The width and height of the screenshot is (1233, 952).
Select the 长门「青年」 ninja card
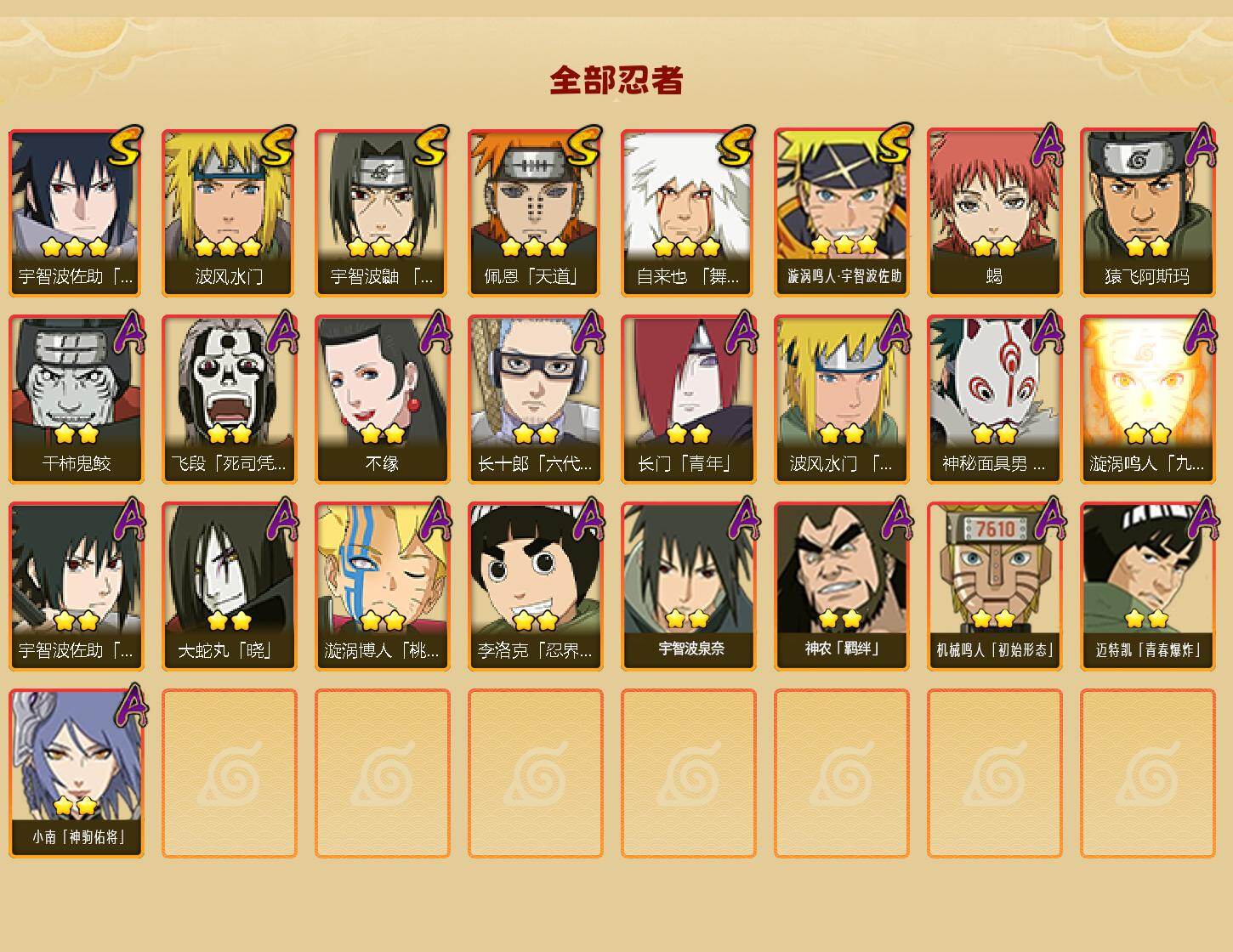(689, 399)
